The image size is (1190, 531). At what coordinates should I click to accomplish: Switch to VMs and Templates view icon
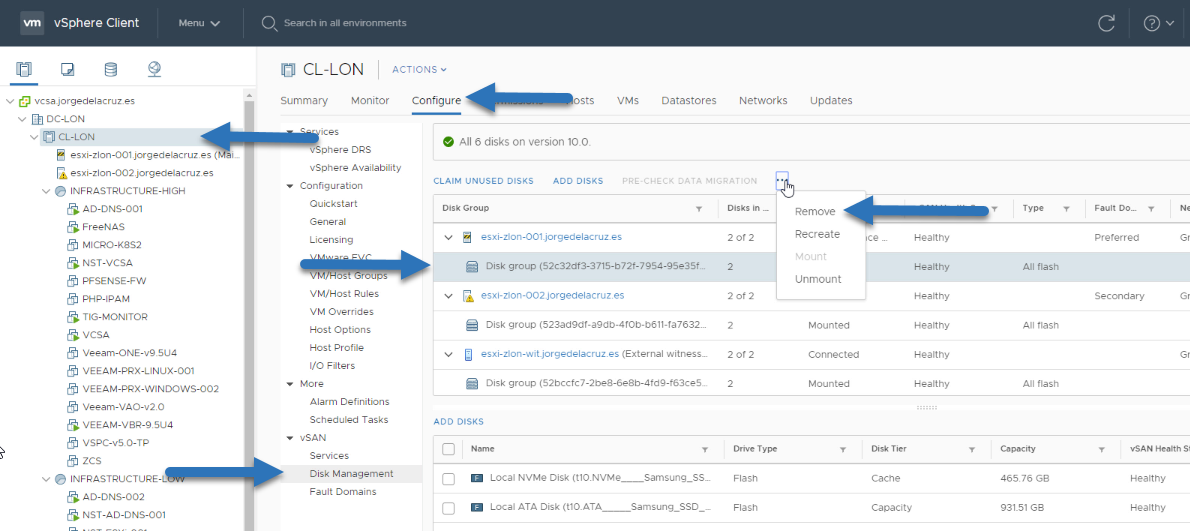click(68, 70)
